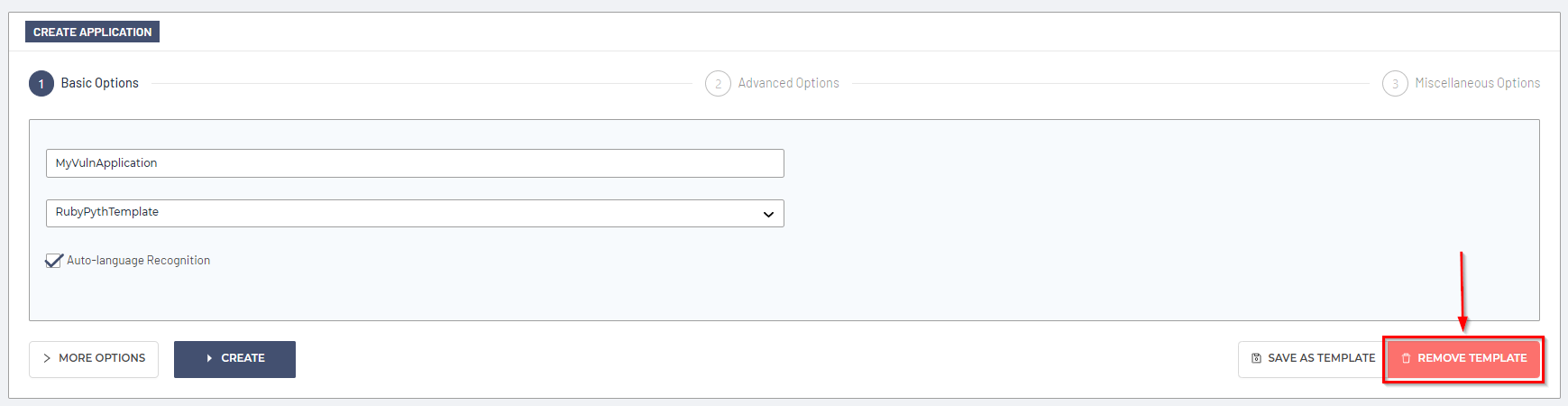Click the CREATE APPLICATION header label
This screenshot has width=1568, height=406.
coord(92,32)
